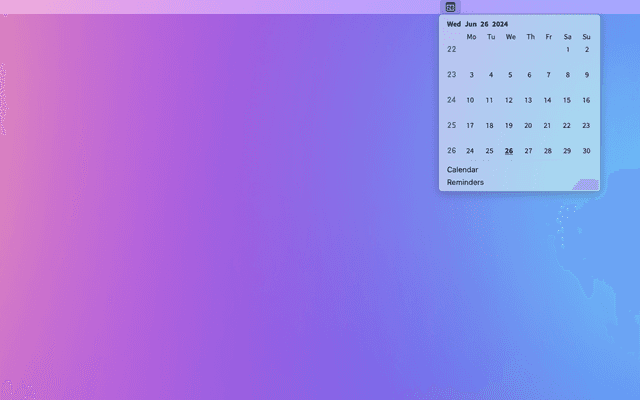640x400 pixels.
Task: Pick June 18 in the calendar
Action: 490,126
